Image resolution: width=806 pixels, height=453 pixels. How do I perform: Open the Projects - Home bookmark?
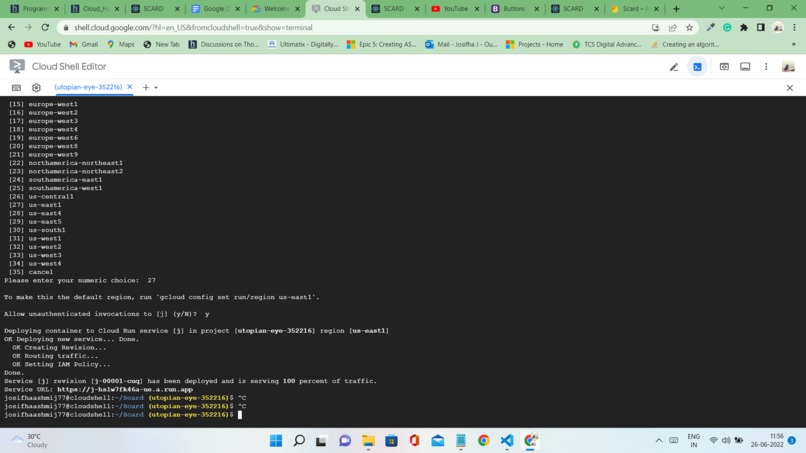(x=535, y=45)
